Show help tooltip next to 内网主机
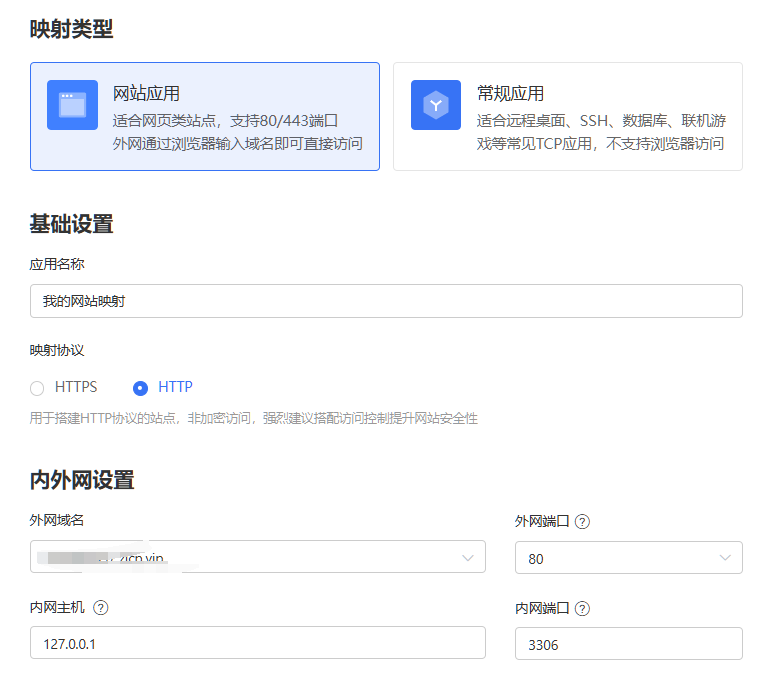The width and height of the screenshot is (768, 680). pos(100,608)
